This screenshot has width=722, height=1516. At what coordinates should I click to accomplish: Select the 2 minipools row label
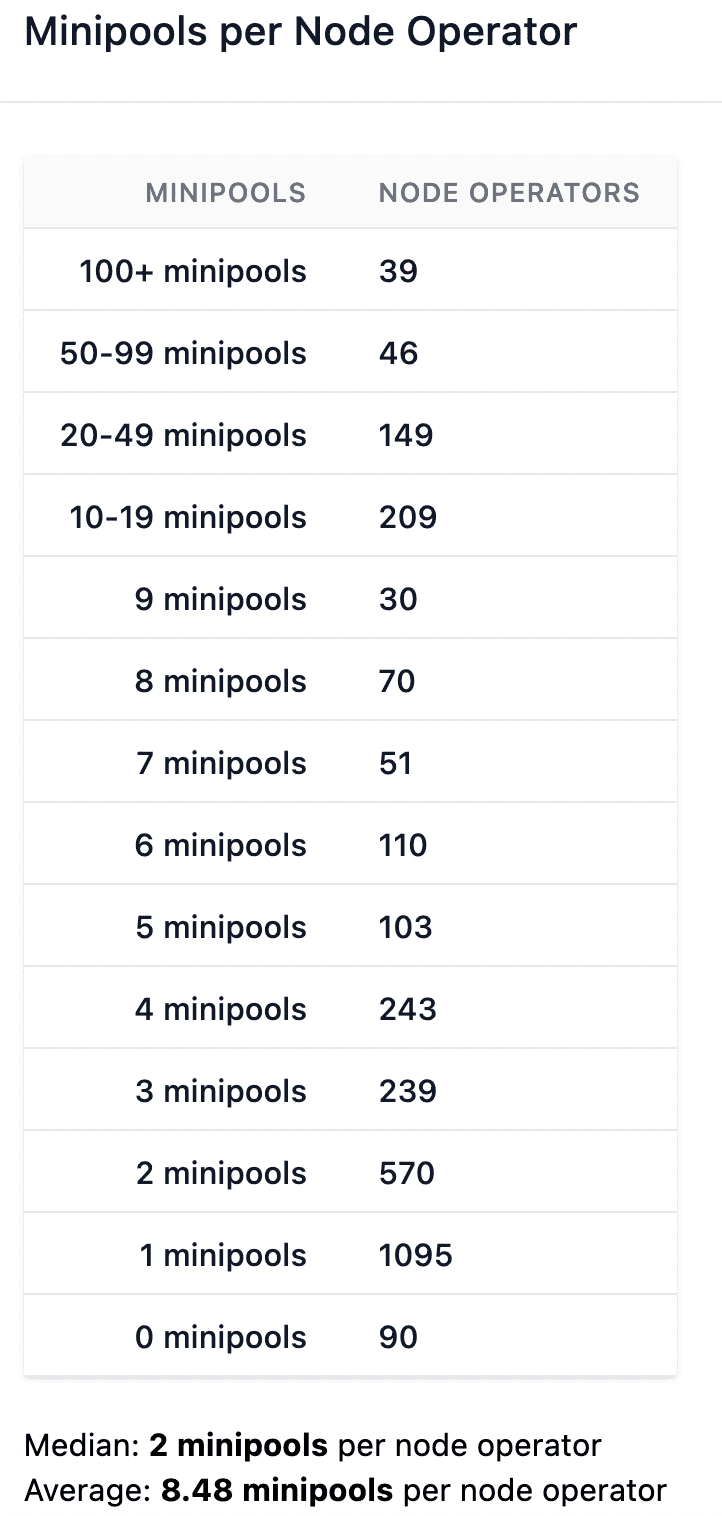coord(221,1173)
